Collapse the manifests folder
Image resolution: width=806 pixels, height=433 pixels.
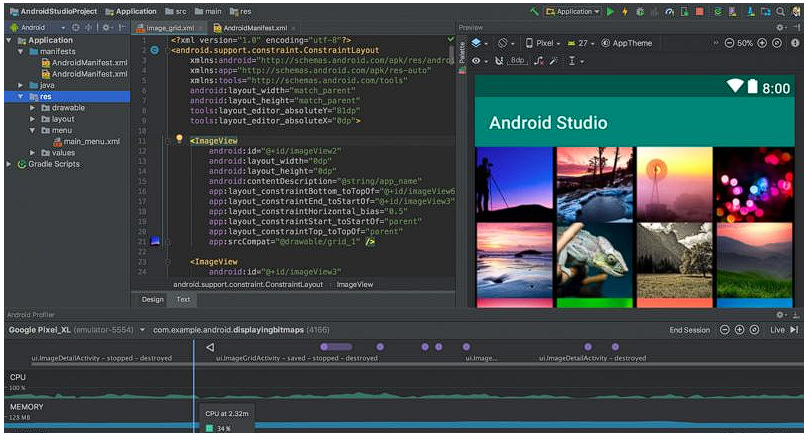21,51
